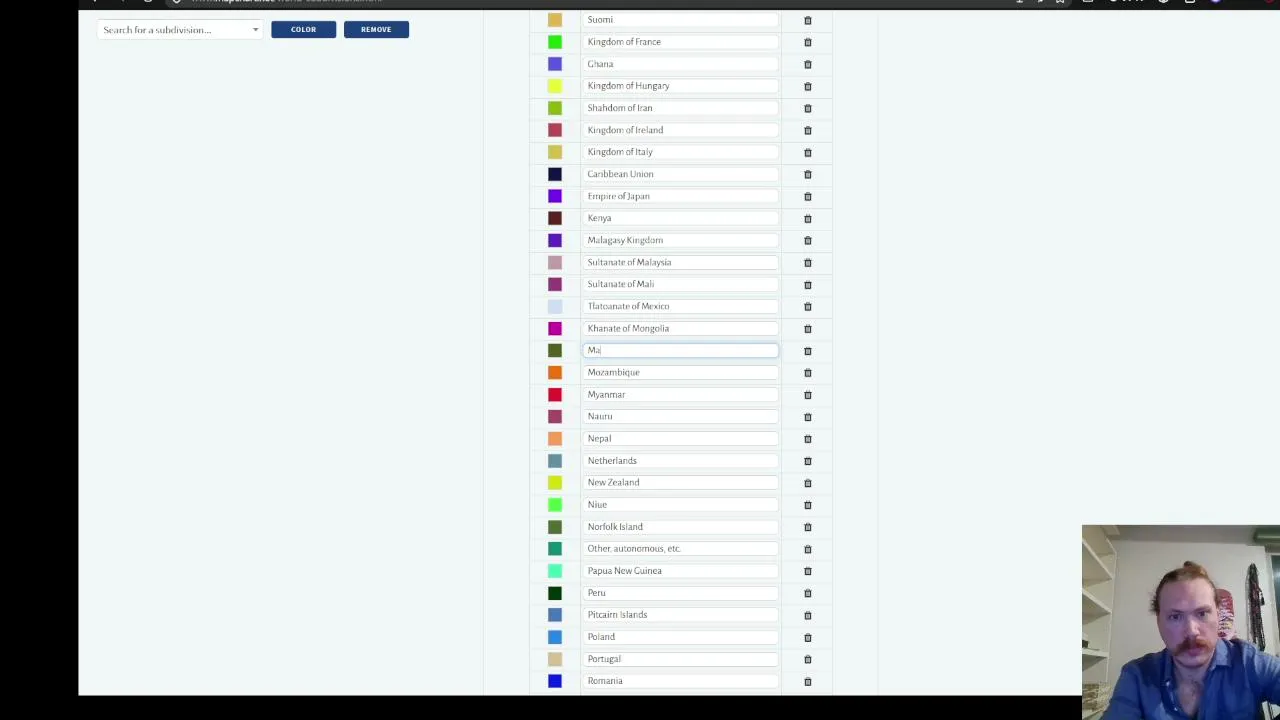Select the dark brown Kenya color swatch
This screenshot has width=1280, height=720.
[x=555, y=218]
